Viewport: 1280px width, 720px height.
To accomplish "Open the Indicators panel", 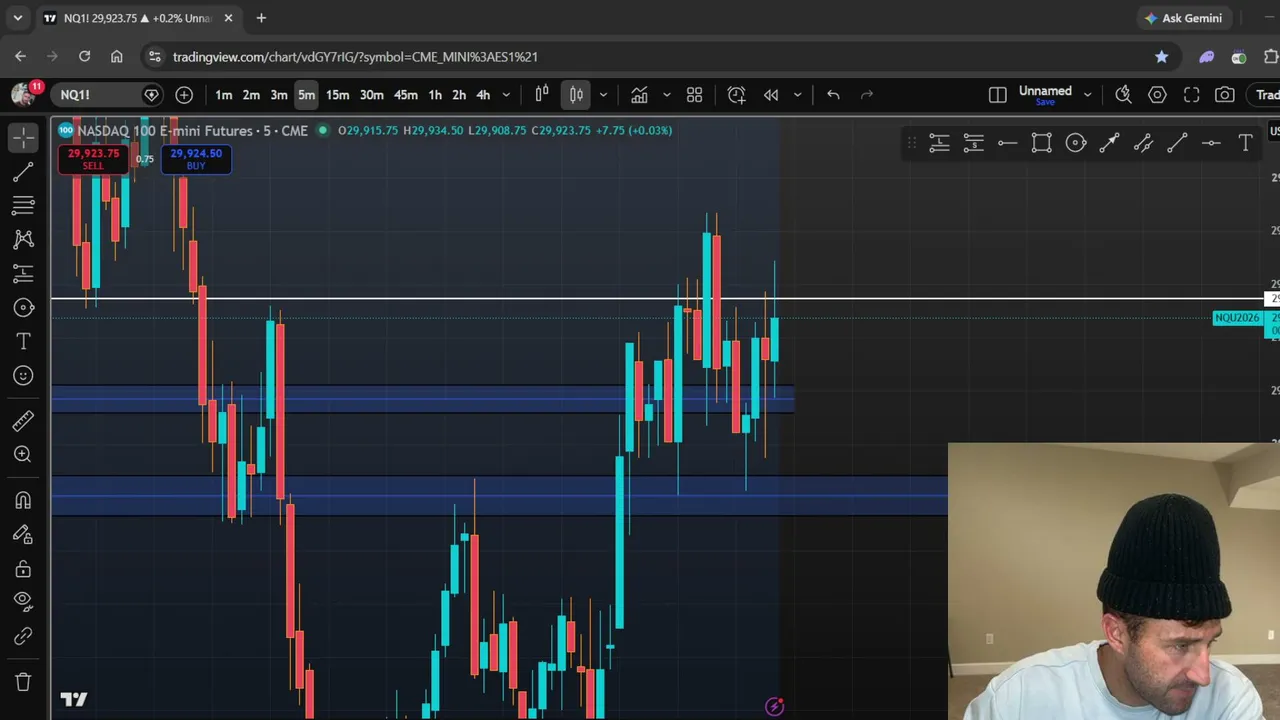I will 639,95.
